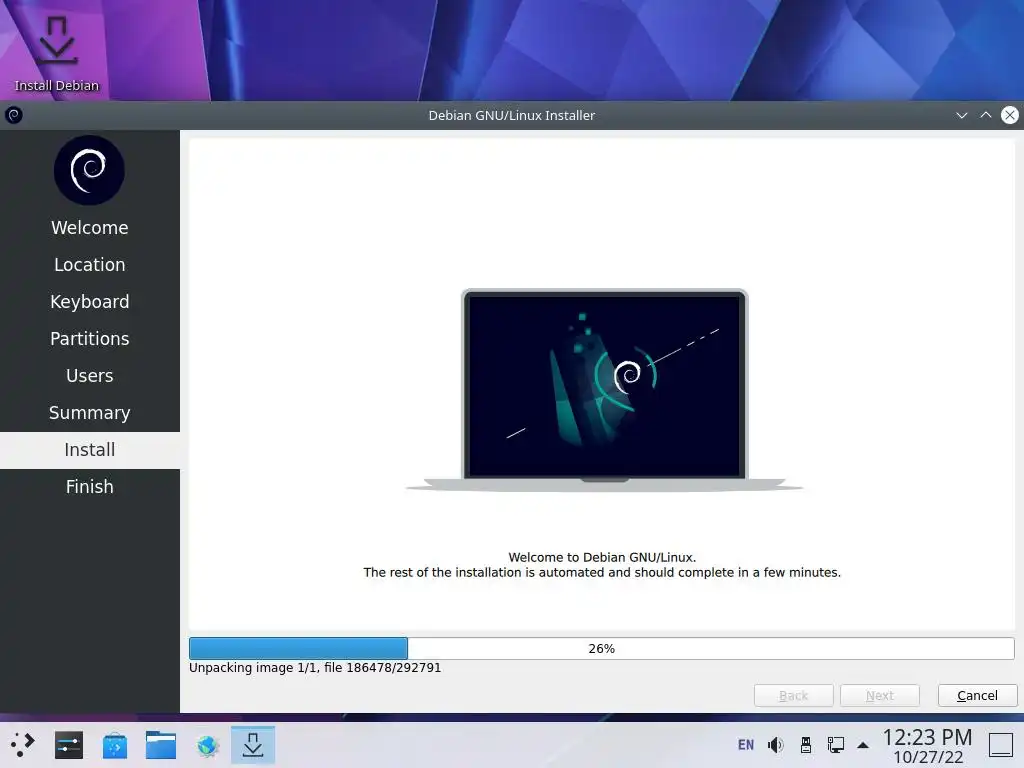Open the Install Debian desktop shortcut
The width and height of the screenshot is (1024, 768).
tap(57, 54)
